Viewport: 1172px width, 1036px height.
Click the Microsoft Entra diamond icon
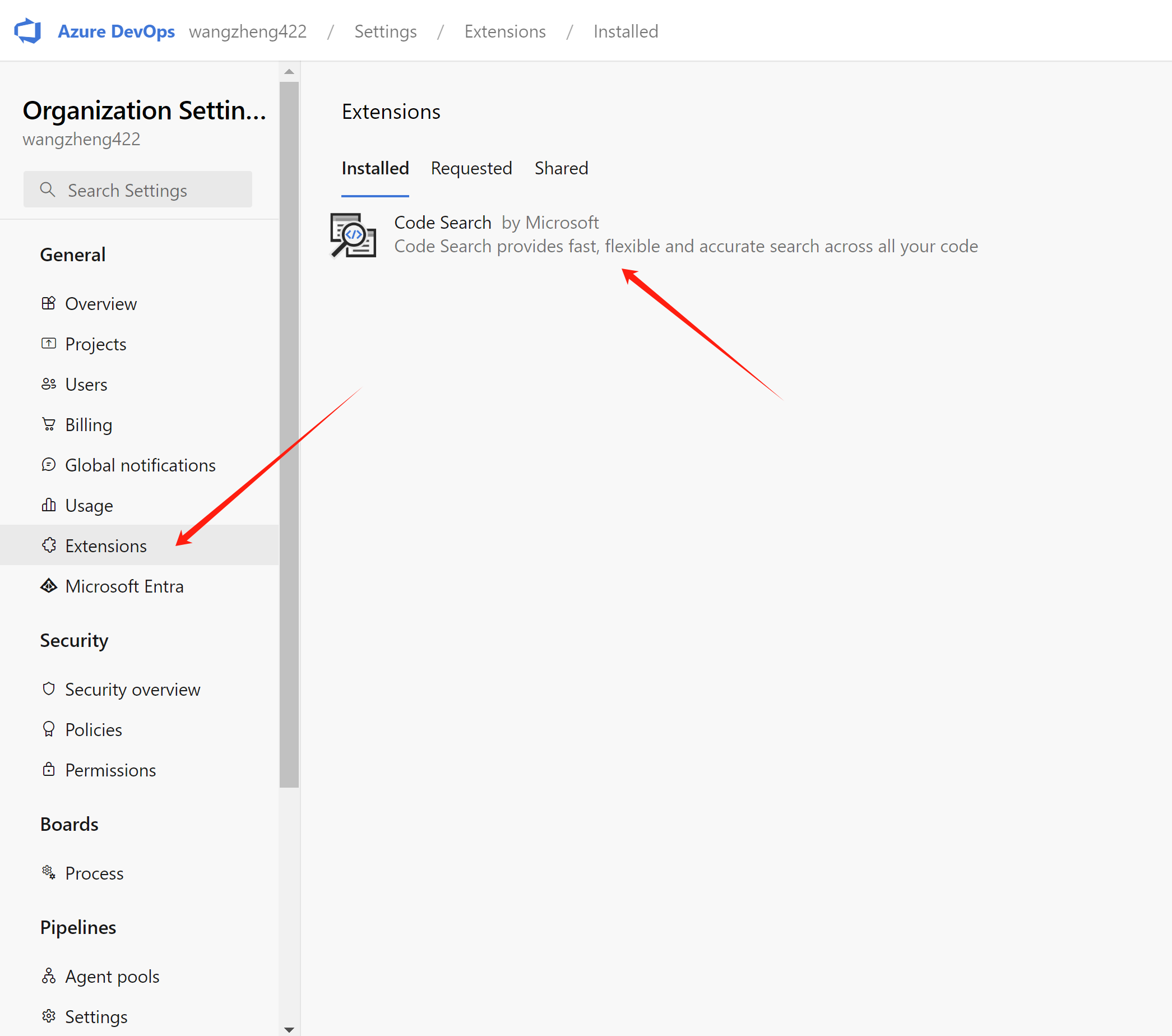click(49, 586)
